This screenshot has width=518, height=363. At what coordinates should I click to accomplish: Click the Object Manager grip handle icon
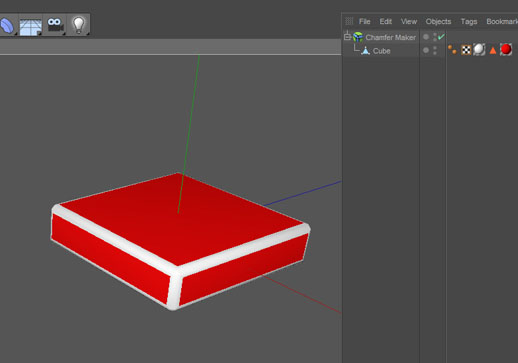coord(349,21)
